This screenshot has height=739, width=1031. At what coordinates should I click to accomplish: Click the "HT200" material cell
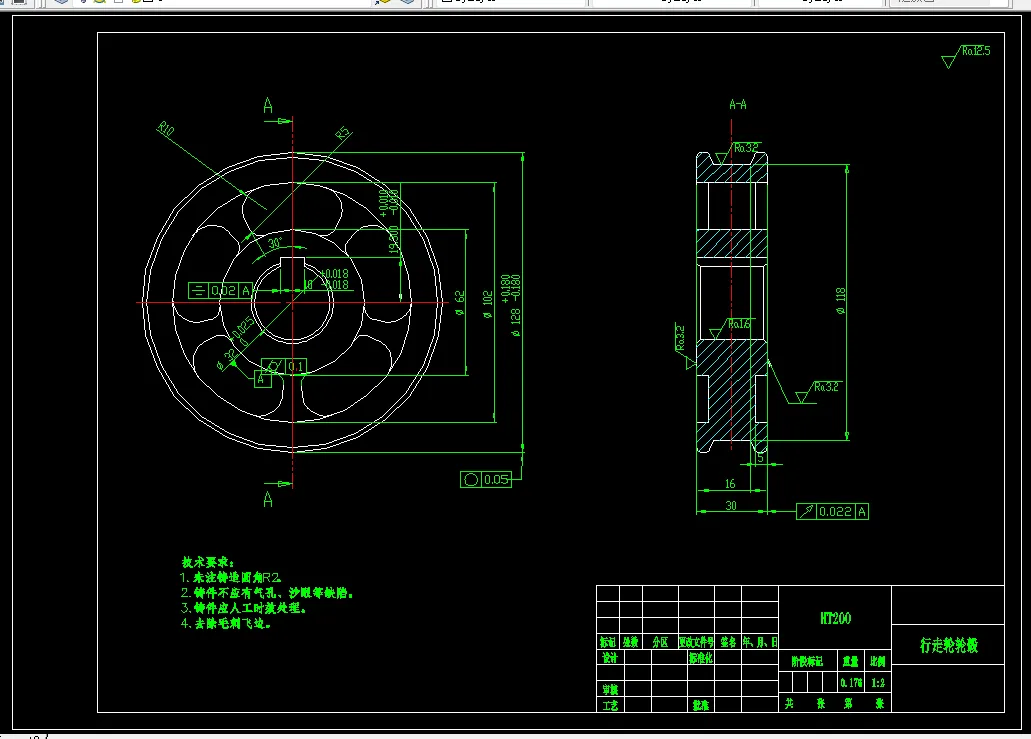coord(835,618)
